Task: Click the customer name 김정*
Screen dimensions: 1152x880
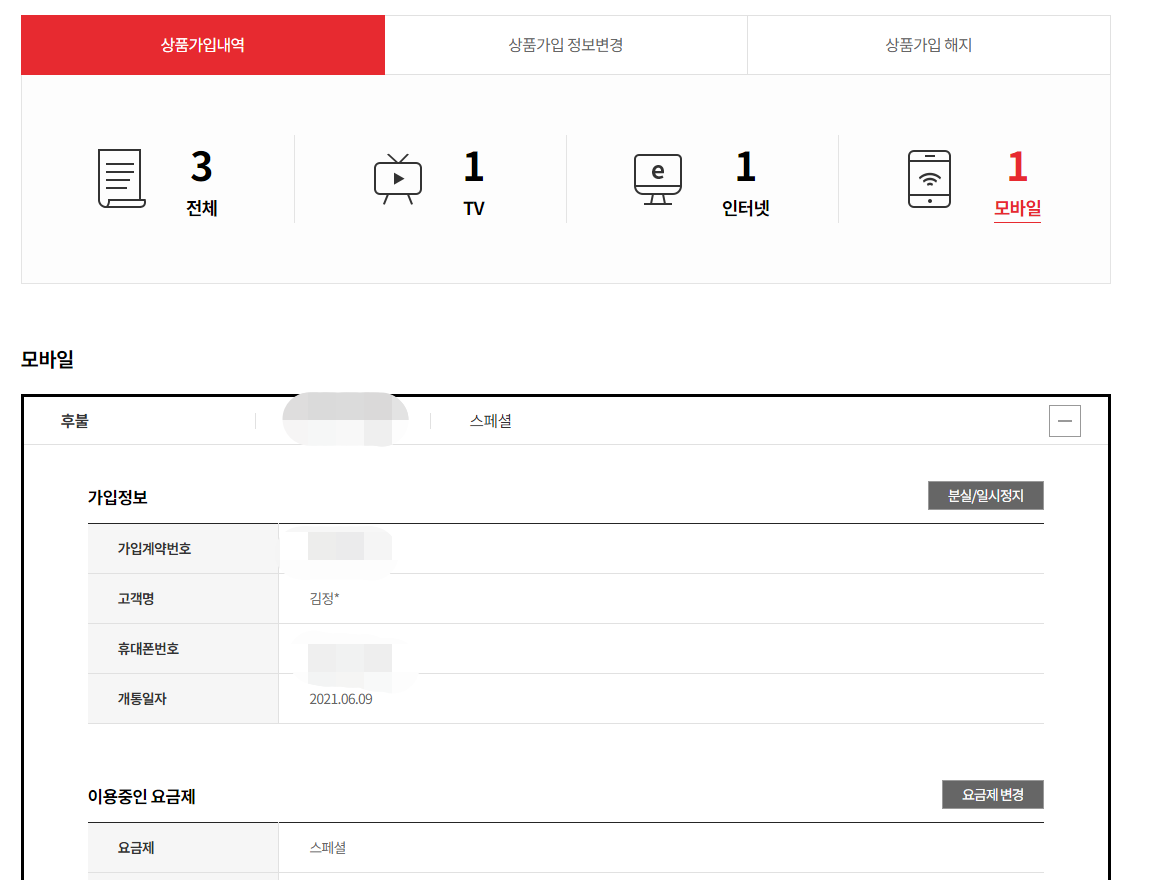Action: [x=324, y=599]
